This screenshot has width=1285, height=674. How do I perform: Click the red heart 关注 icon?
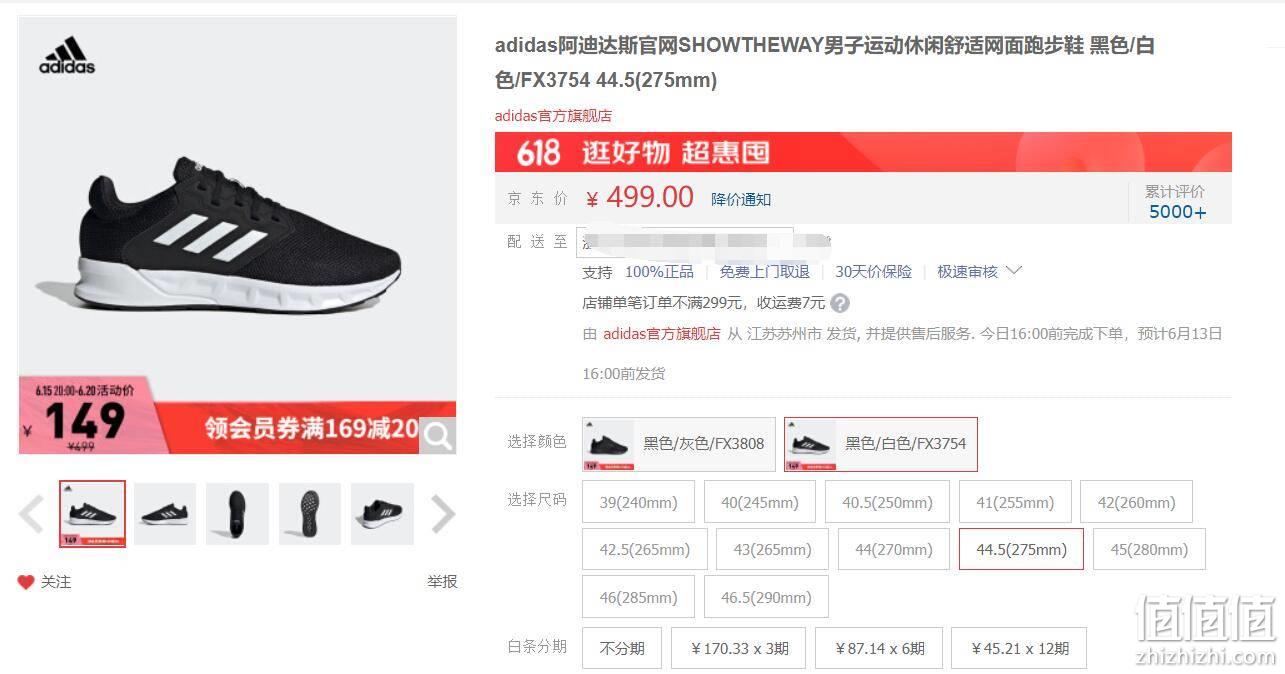click(x=26, y=582)
